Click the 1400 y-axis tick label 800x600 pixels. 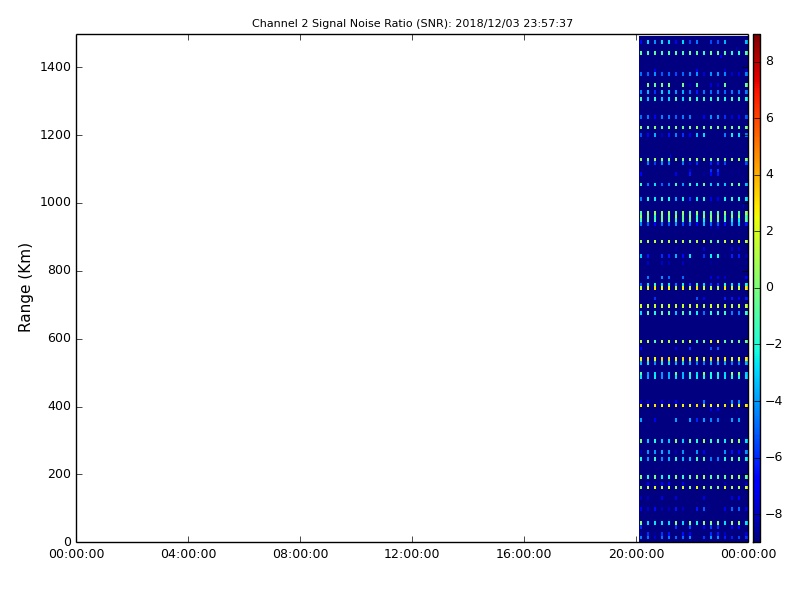click(x=56, y=67)
